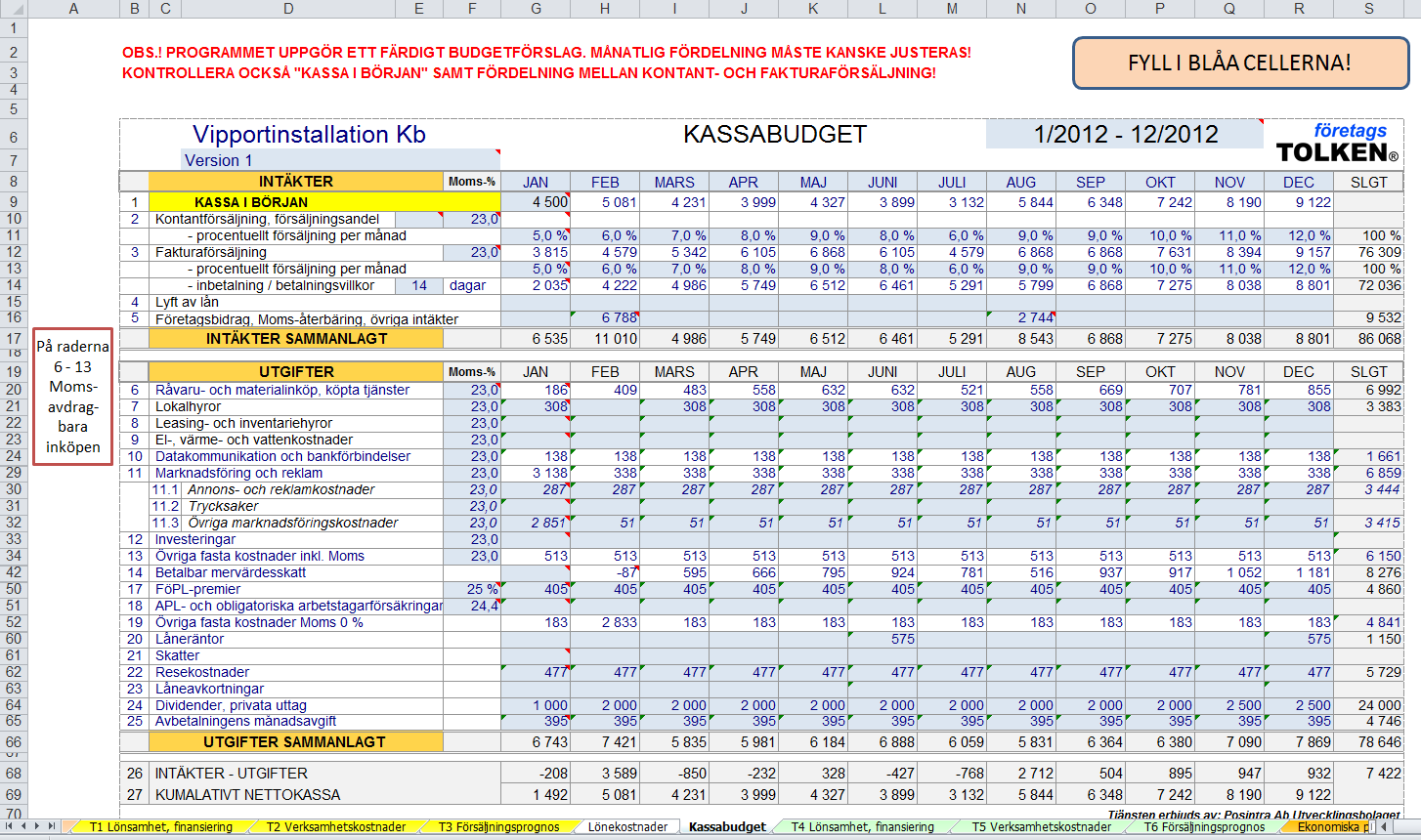Click INTÄKTER SAMMANLAGT total 86 068
The image size is (1421, 840).
pyautogui.click(x=1368, y=338)
